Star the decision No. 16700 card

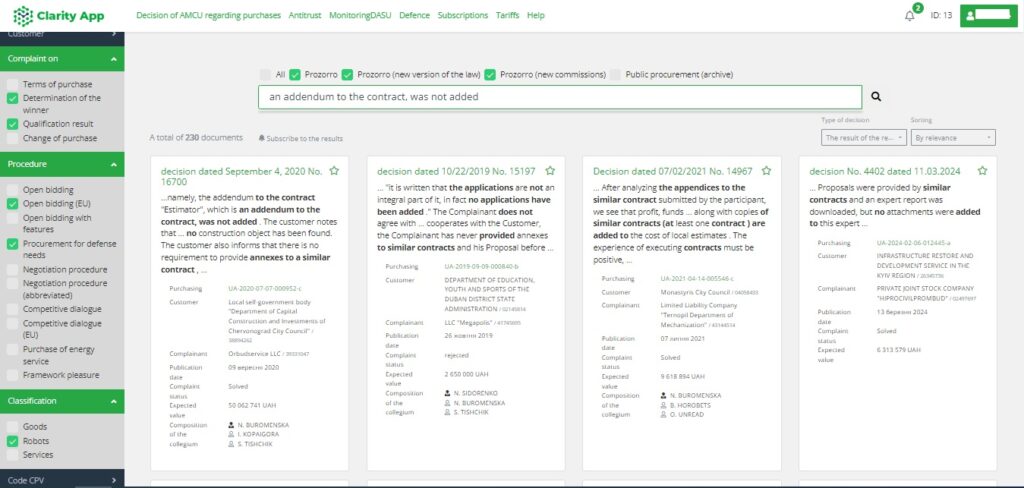point(334,171)
